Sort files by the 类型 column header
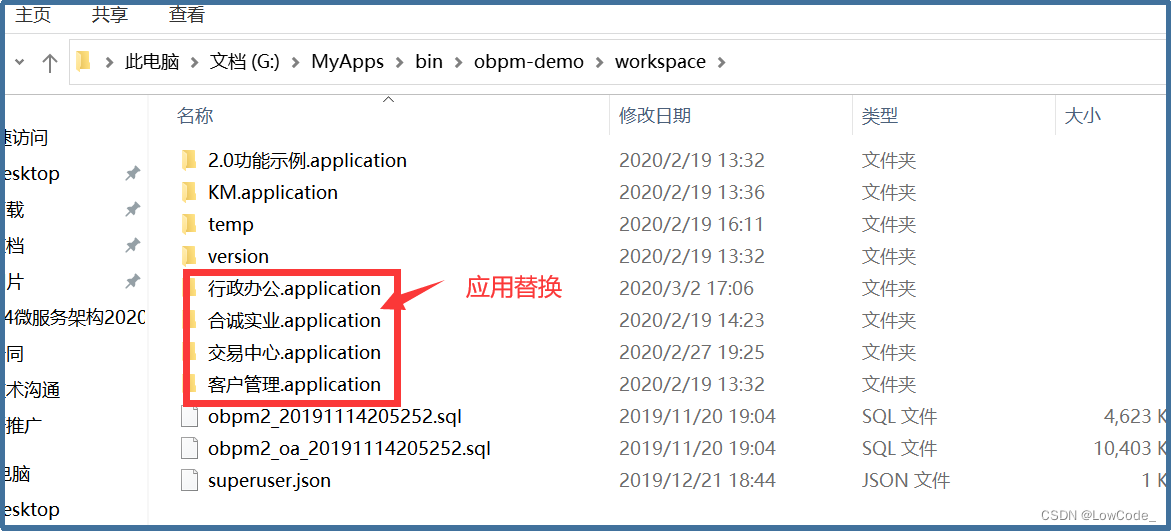Viewport: 1171px width, 531px height. [x=880, y=116]
